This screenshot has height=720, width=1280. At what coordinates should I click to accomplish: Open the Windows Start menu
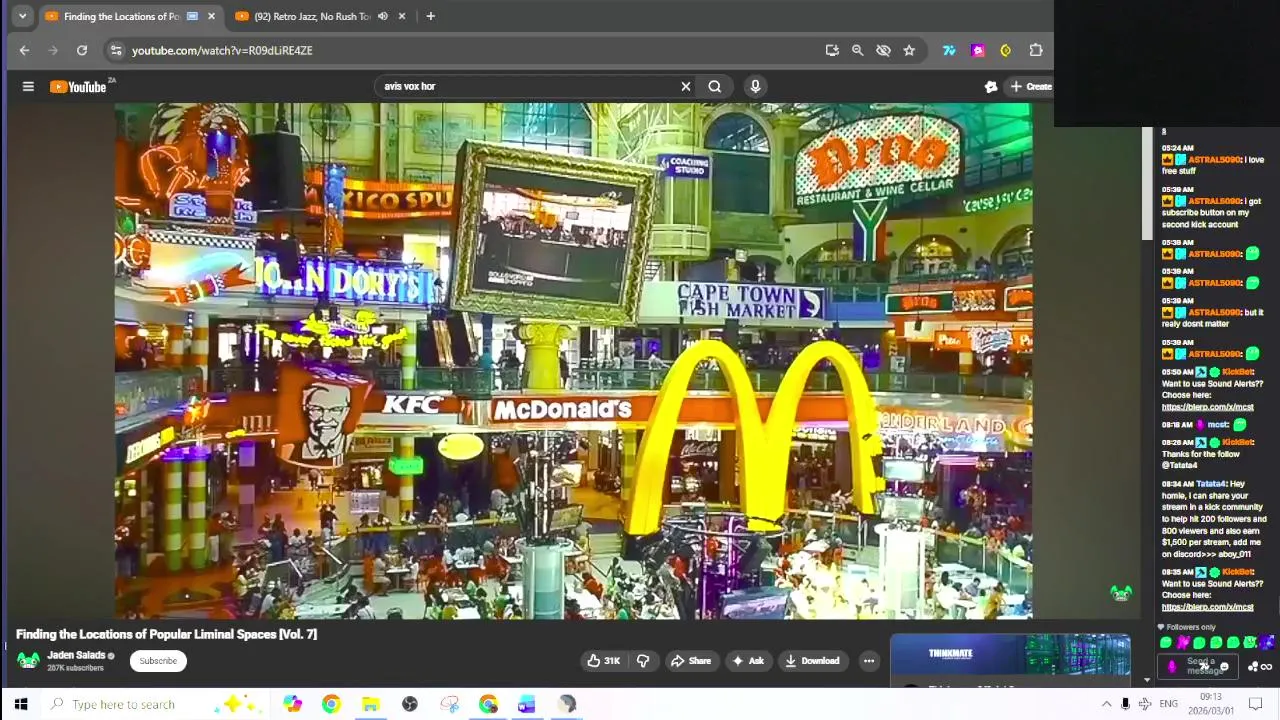point(20,704)
